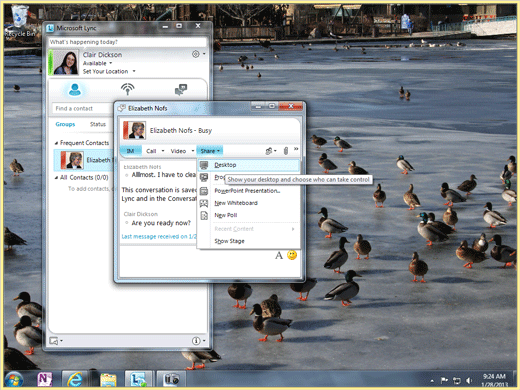520x390 pixels.
Task: Click the New Poll icon in menu
Action: [204, 215]
